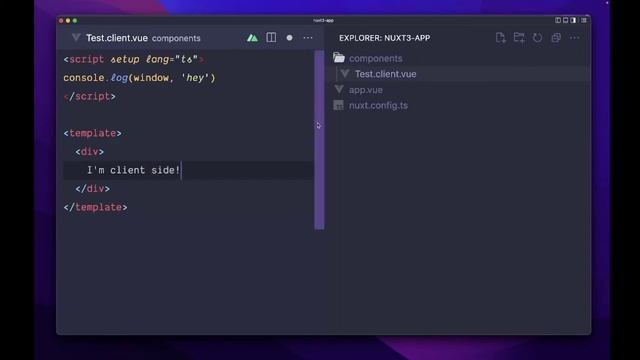This screenshot has width=640, height=360.
Task: Toggle primary side bar layout icon
Action: [x=558, y=20]
